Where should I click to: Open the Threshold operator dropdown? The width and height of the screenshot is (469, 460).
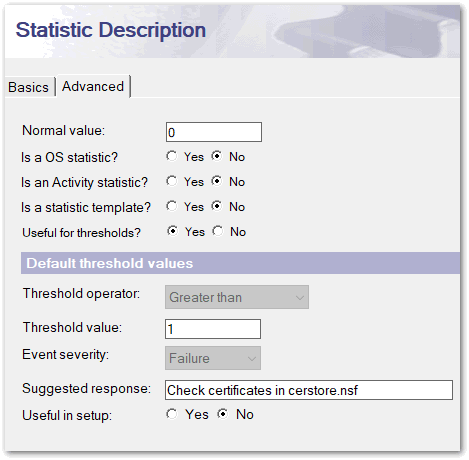(237, 297)
